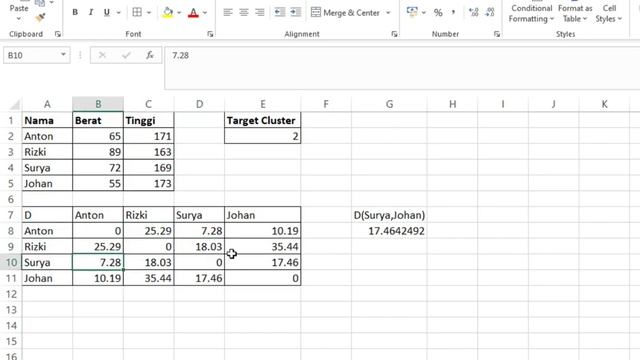Click the Copy icon in Clipboard
The width and height of the screenshot is (640, 360).
(40, 3)
